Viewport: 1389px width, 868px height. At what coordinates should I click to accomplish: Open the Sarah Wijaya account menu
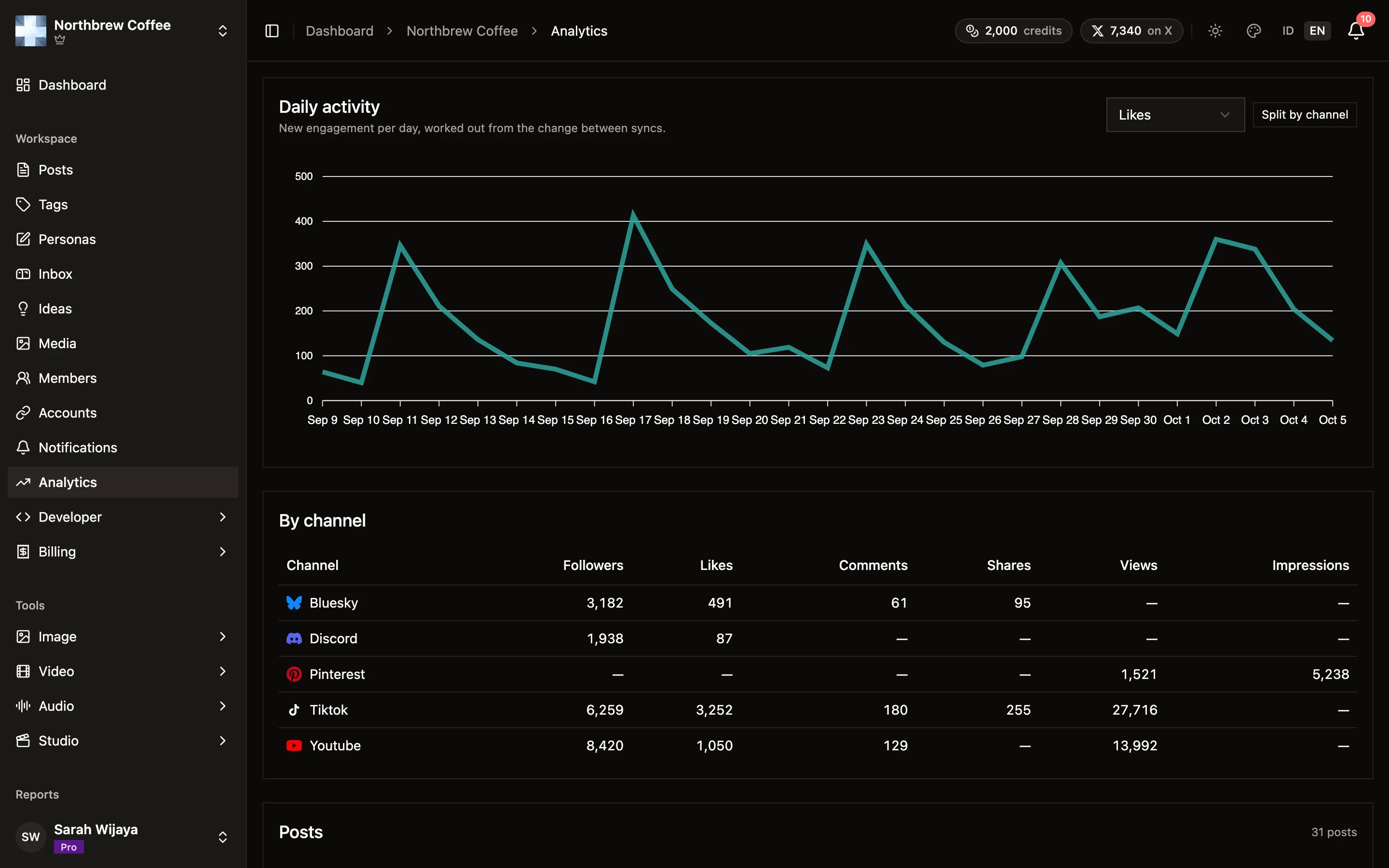click(x=123, y=837)
